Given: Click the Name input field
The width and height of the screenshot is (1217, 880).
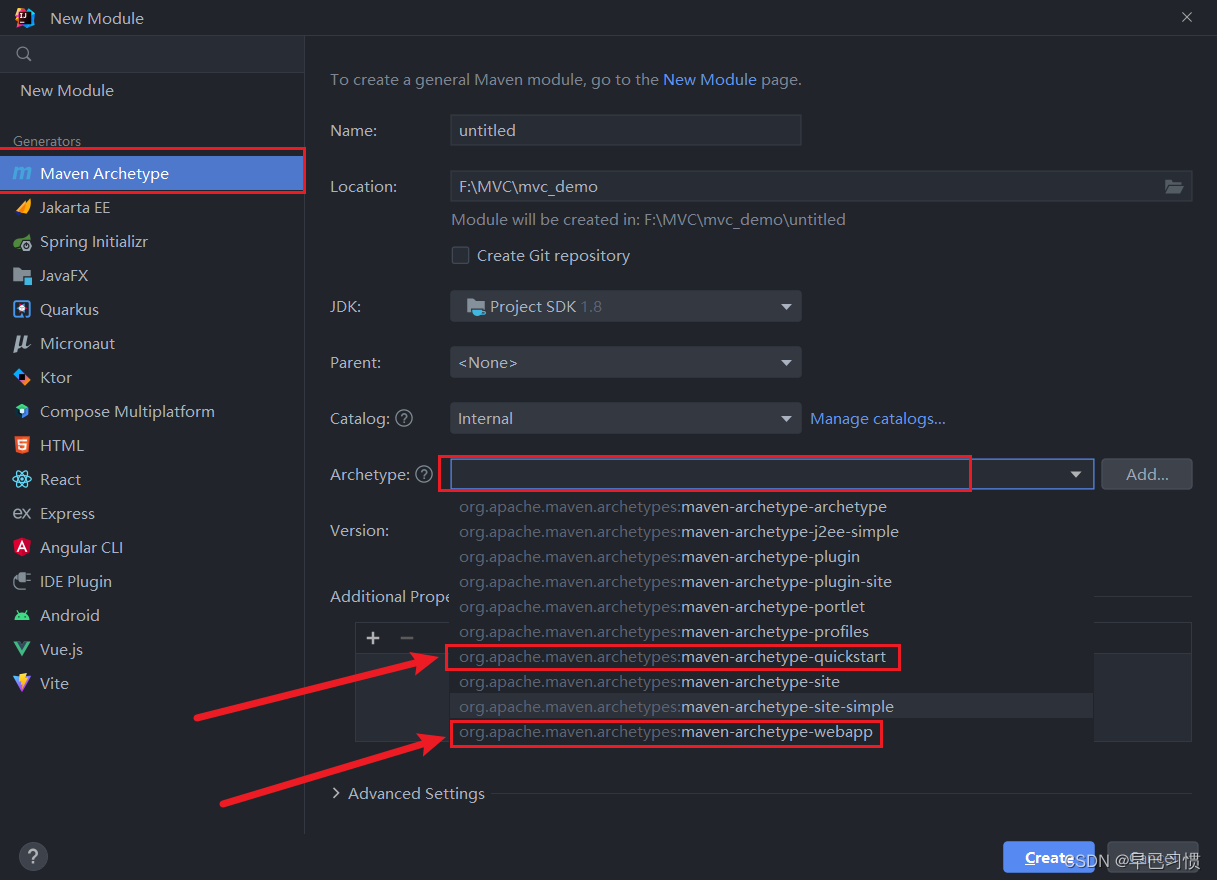Looking at the screenshot, I should [x=626, y=131].
